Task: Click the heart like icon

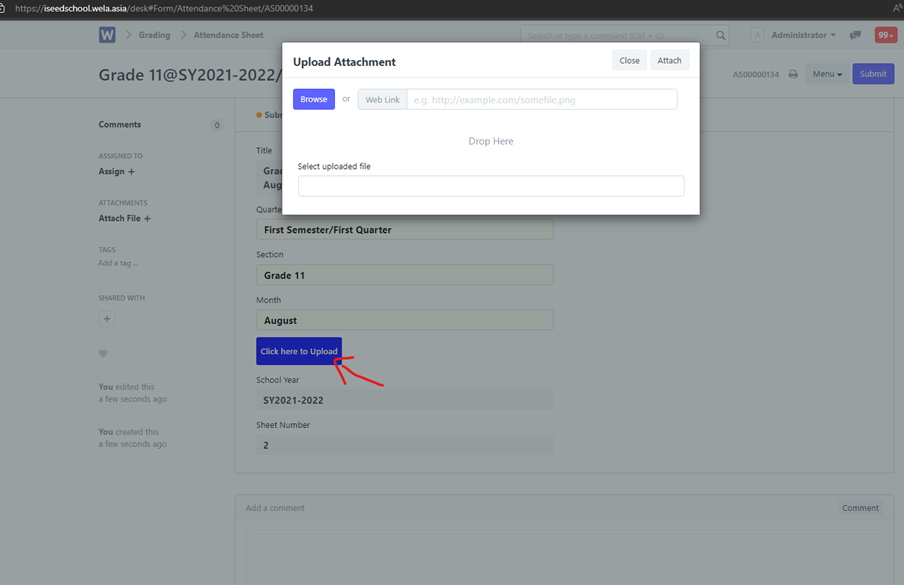Action: click(x=103, y=354)
